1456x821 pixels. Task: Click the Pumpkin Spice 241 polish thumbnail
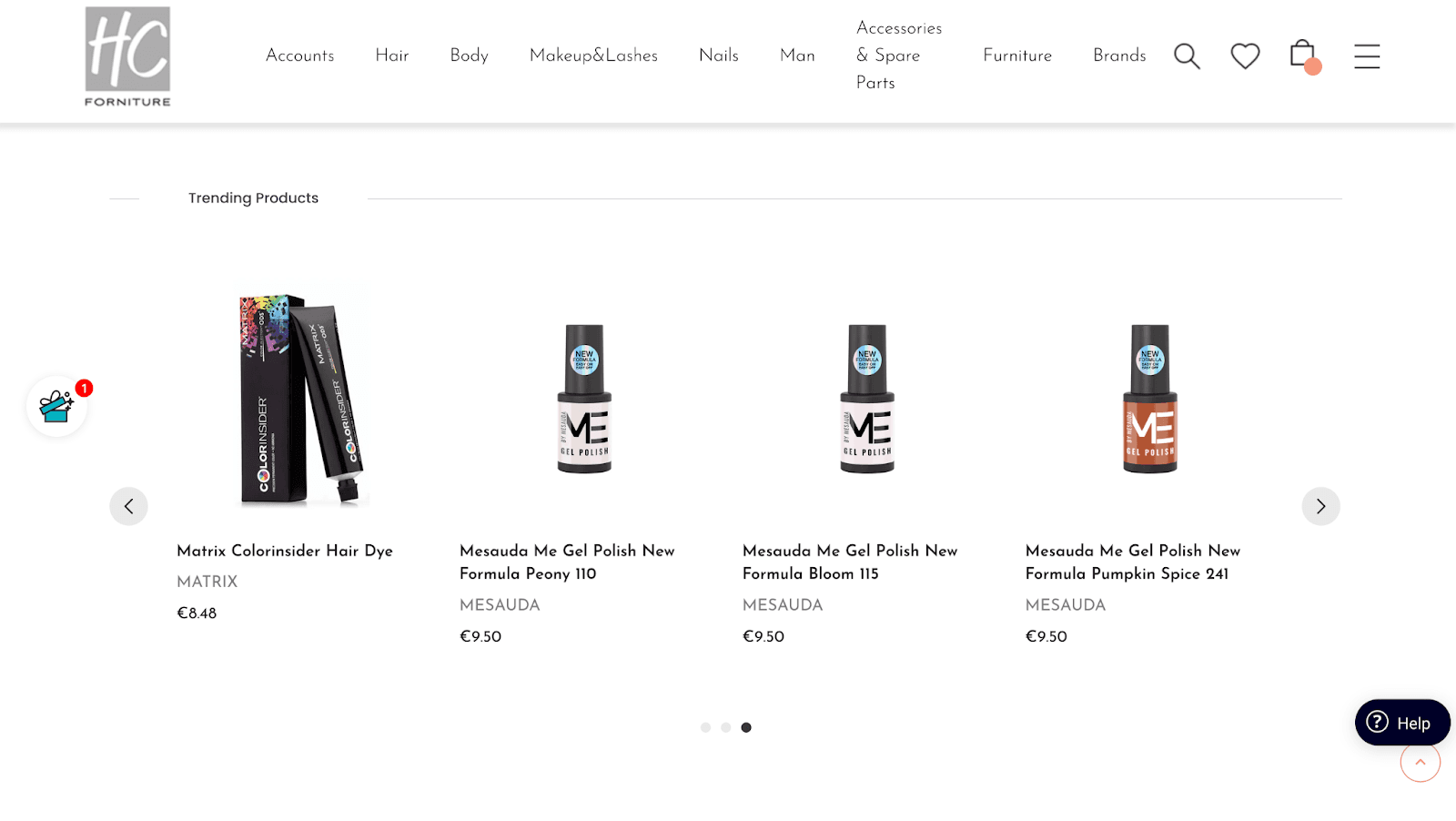(1150, 399)
